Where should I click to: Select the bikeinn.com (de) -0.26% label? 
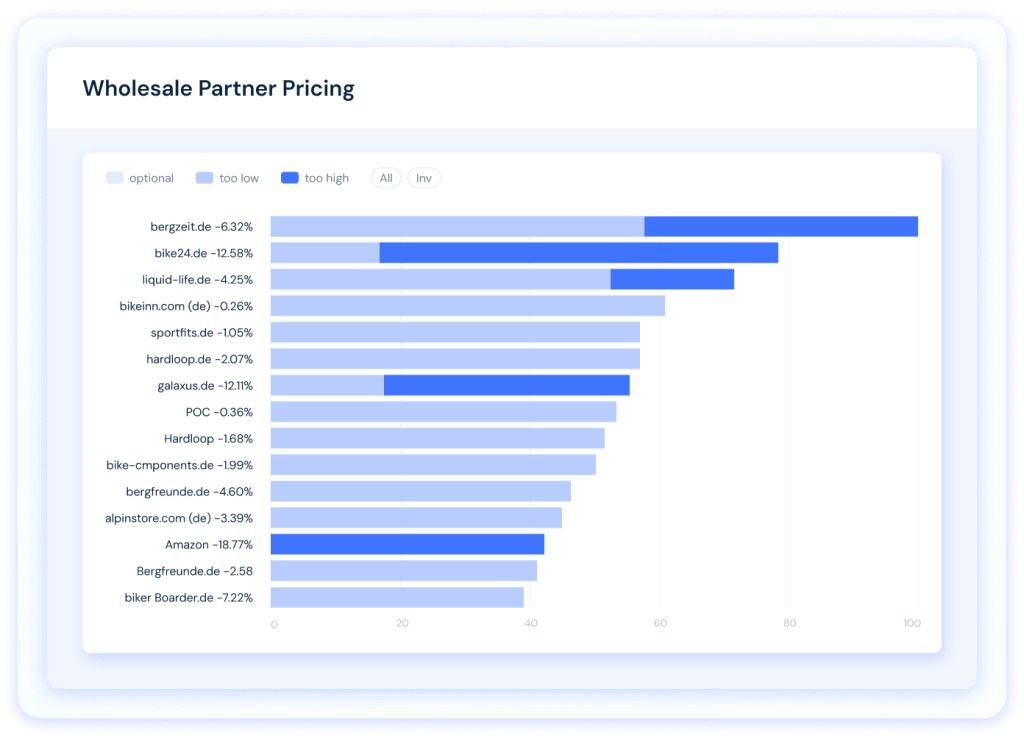click(186, 306)
